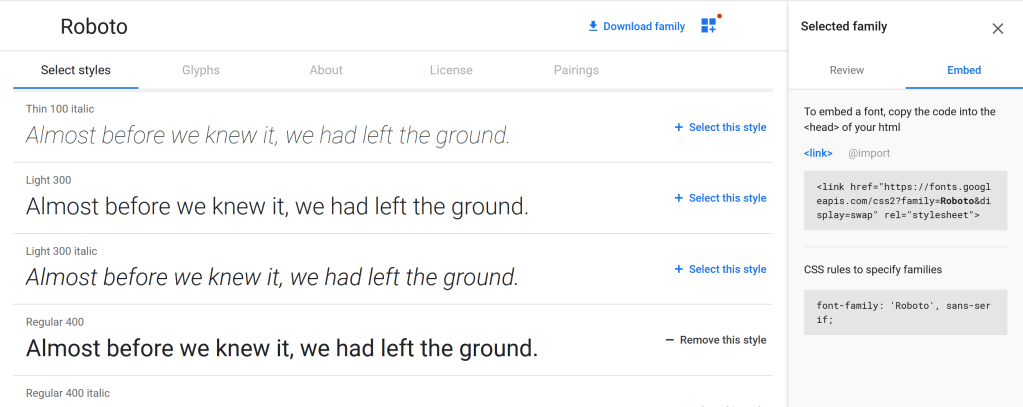Switch to the Review tab
1023x407 pixels.
[x=847, y=71]
